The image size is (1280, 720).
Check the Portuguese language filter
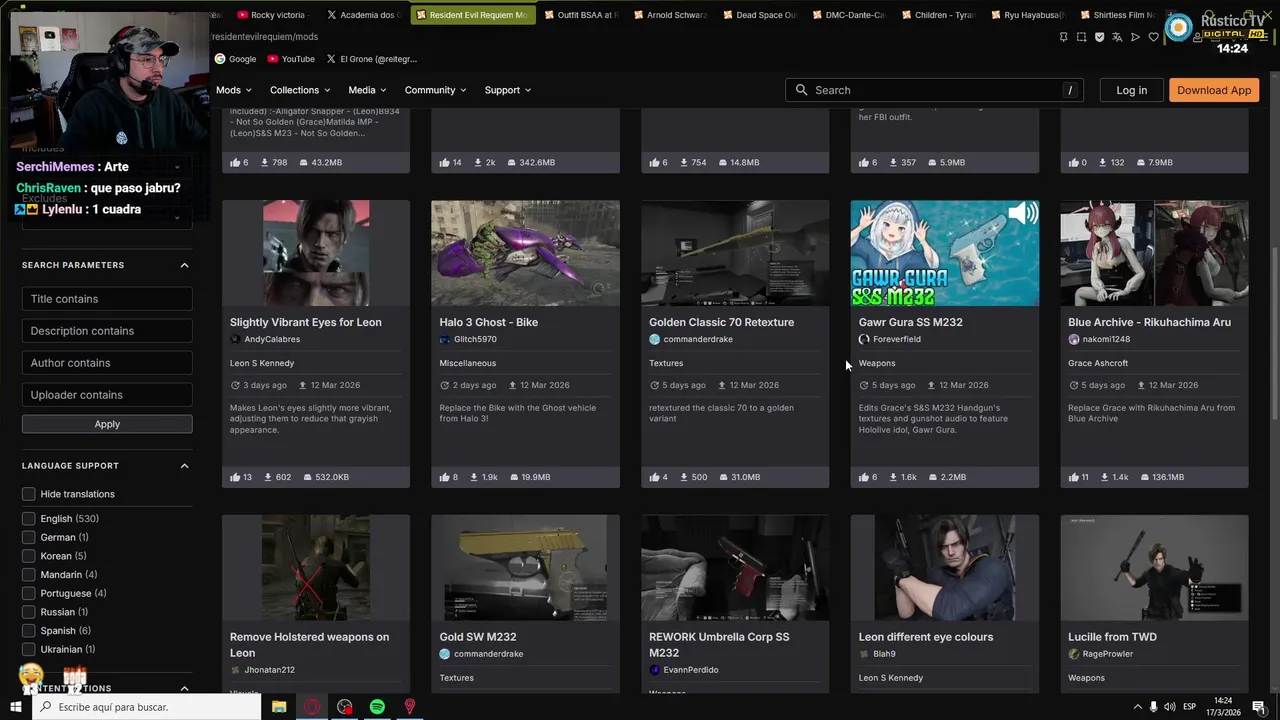(x=29, y=593)
